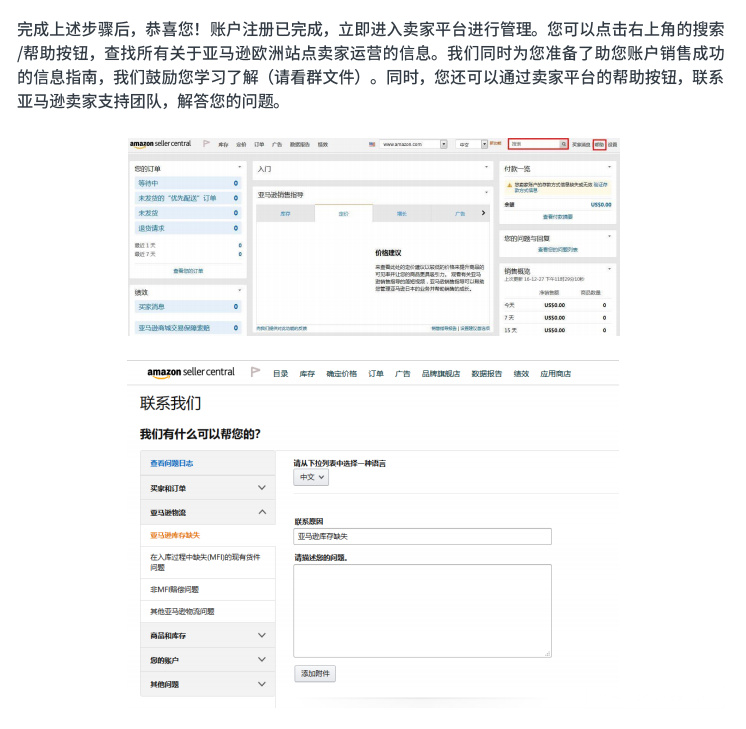
Task: Open the 查看问题日志 link
Action: [172, 463]
